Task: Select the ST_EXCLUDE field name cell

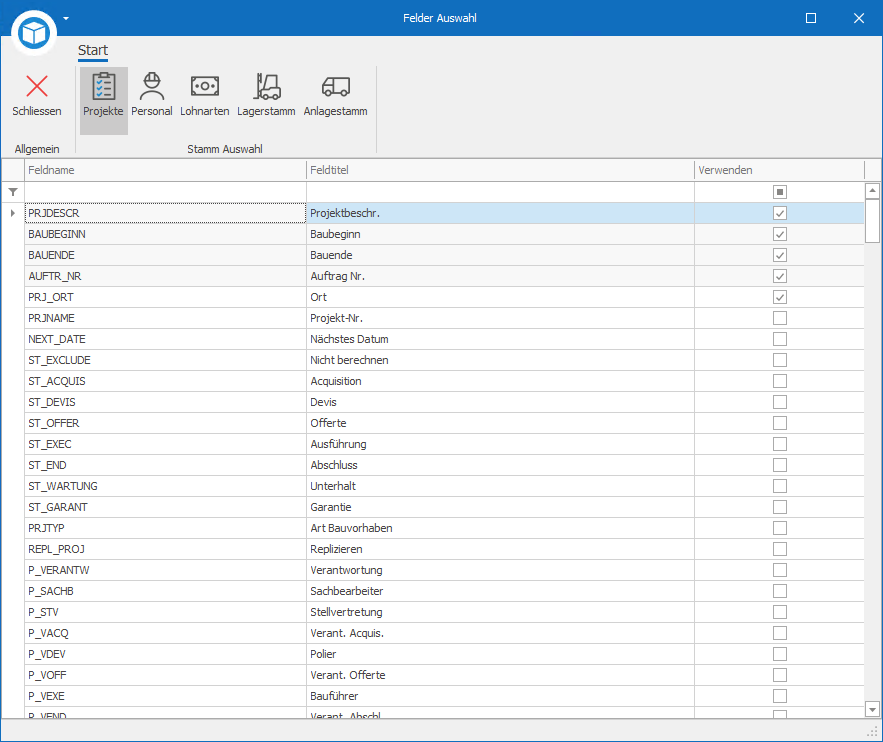Action: coord(165,360)
